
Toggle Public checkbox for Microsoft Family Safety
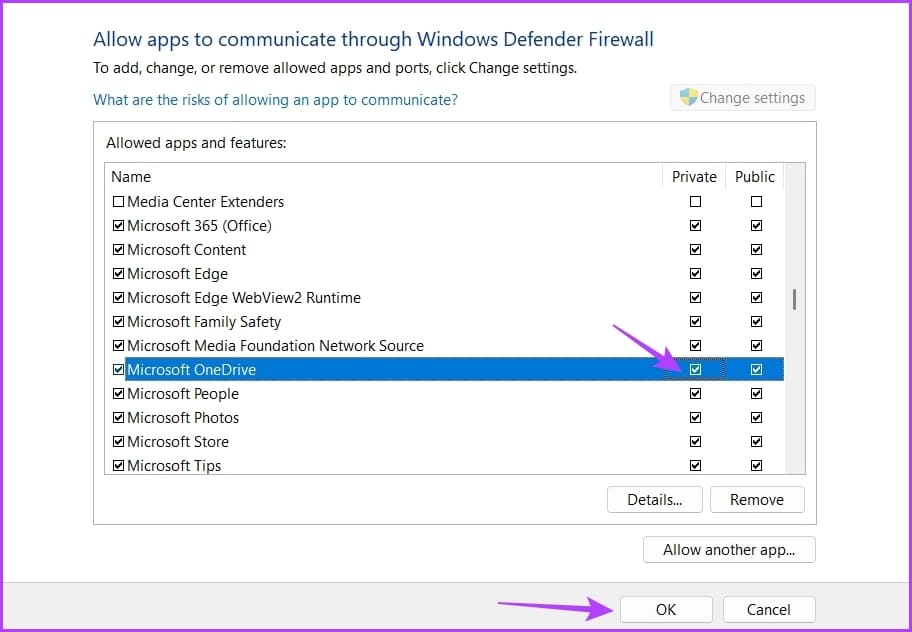click(756, 322)
